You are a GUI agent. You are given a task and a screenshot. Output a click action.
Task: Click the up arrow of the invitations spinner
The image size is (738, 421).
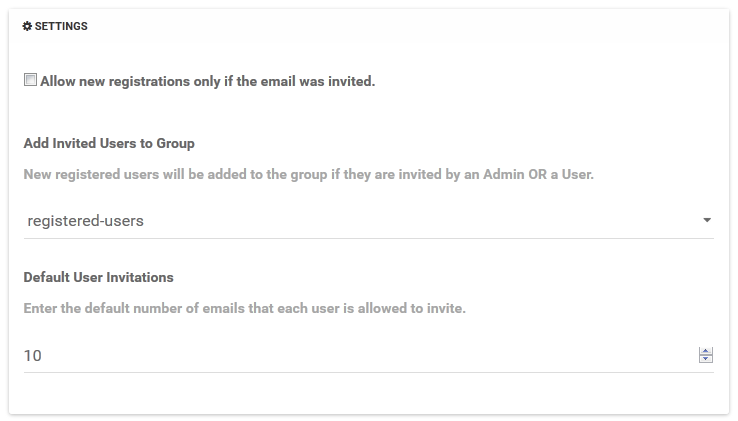pyautogui.click(x=706, y=351)
